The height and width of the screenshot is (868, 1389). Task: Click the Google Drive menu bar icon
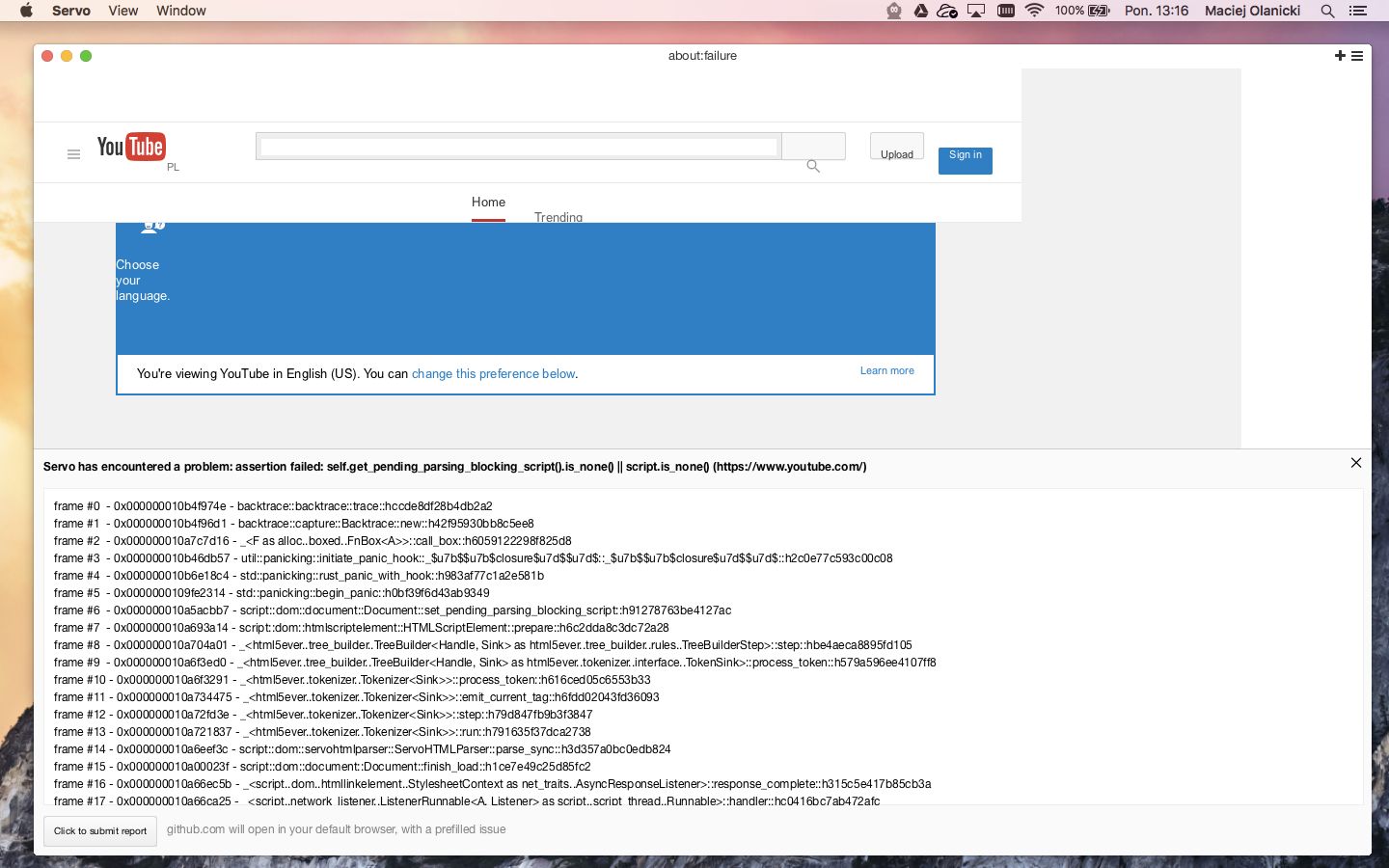coord(921,11)
